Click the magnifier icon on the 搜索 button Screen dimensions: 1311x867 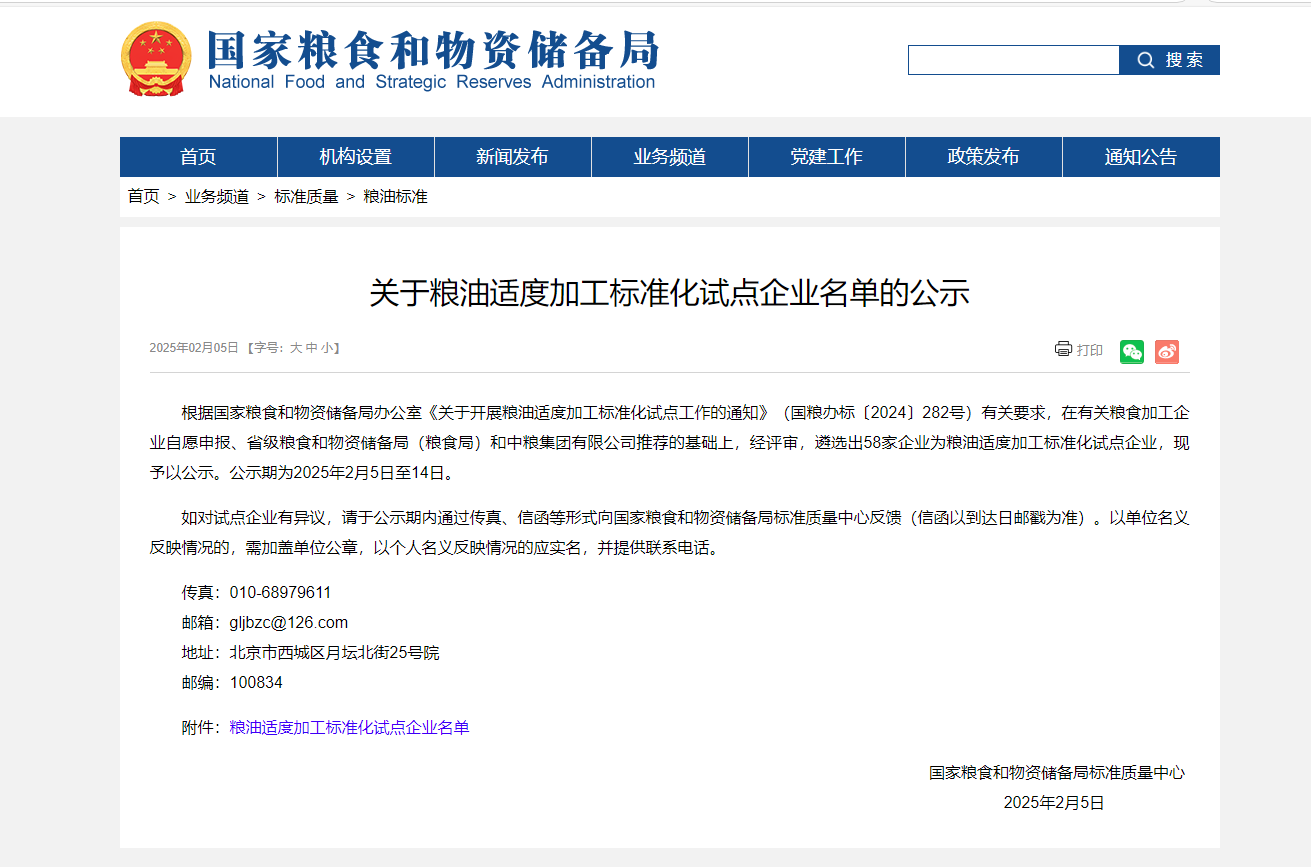[x=1145, y=59]
